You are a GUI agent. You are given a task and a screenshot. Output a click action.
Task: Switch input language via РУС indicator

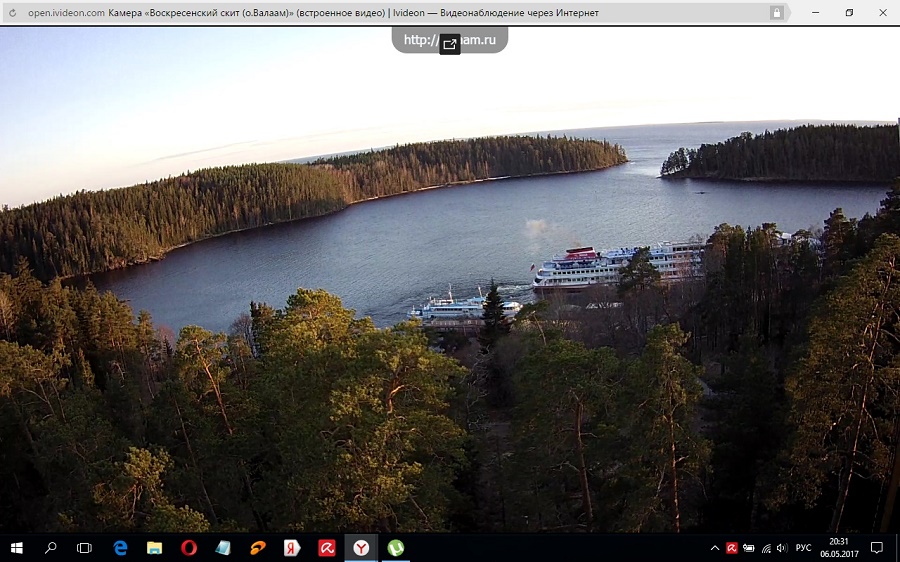pyautogui.click(x=803, y=548)
